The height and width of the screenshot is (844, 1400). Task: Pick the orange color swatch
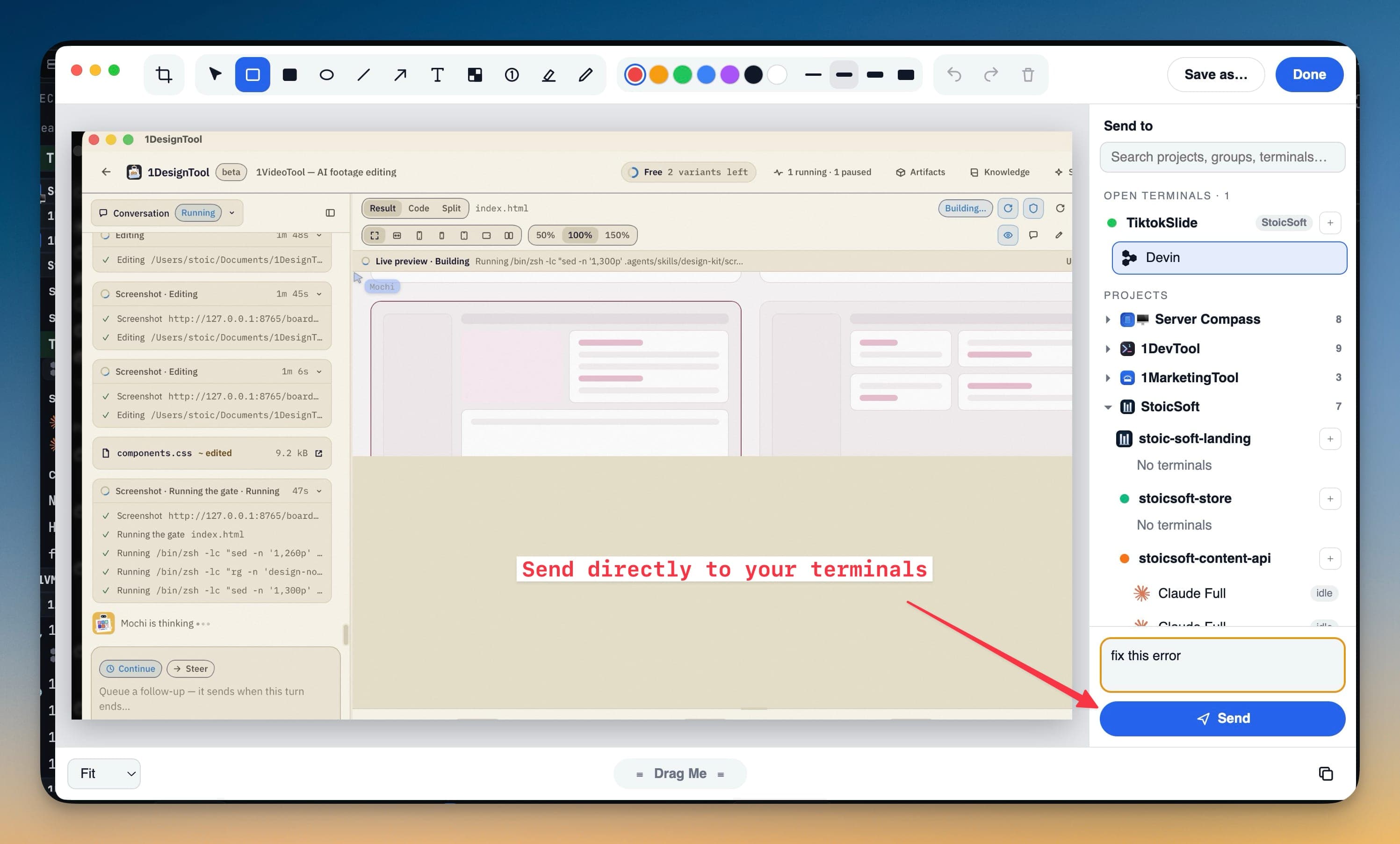(658, 74)
